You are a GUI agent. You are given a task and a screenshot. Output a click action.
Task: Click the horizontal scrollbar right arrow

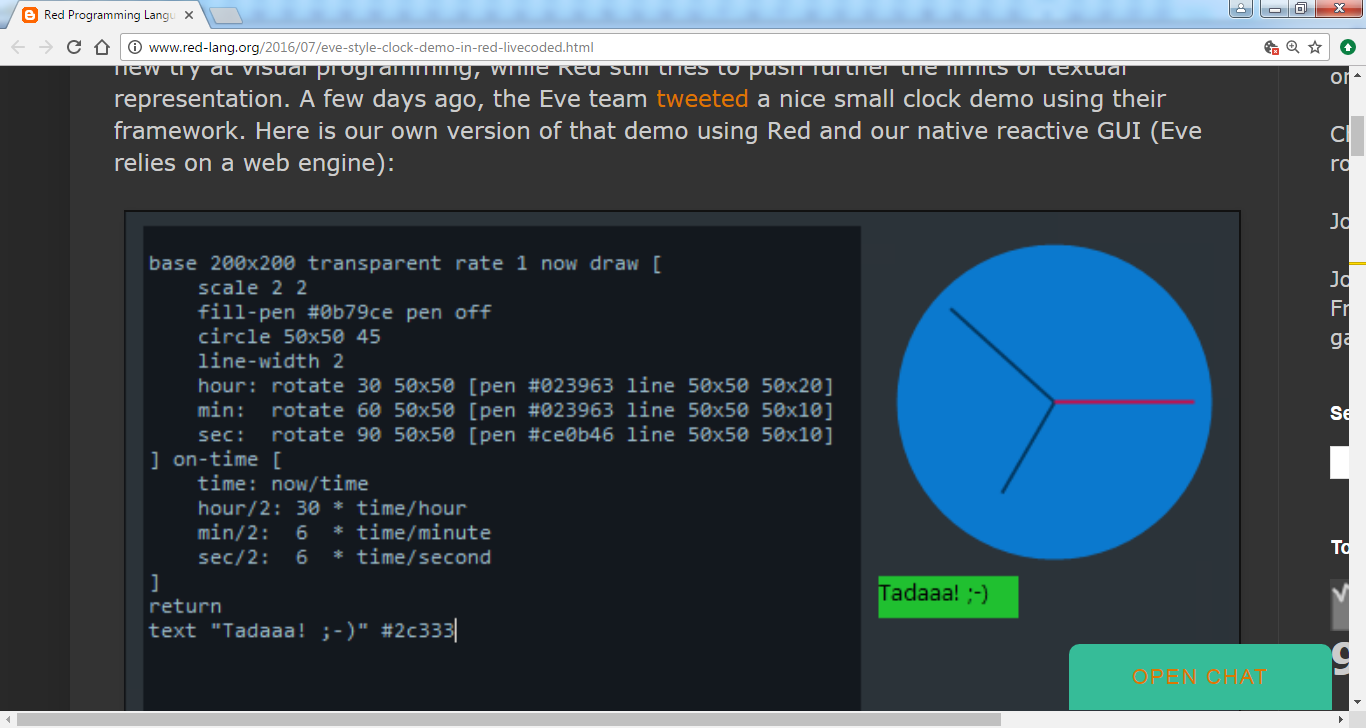1341,720
